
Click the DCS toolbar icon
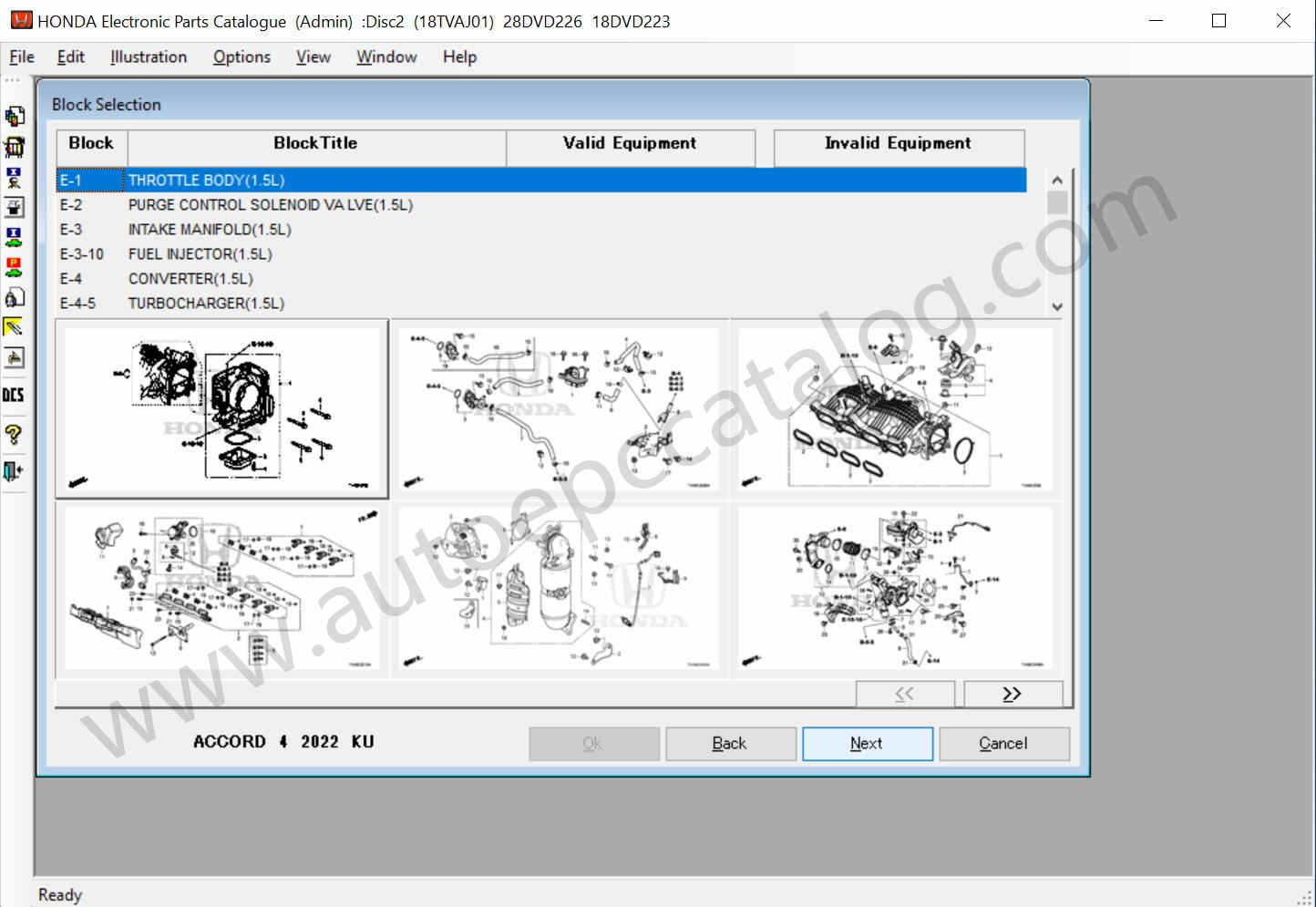14,395
